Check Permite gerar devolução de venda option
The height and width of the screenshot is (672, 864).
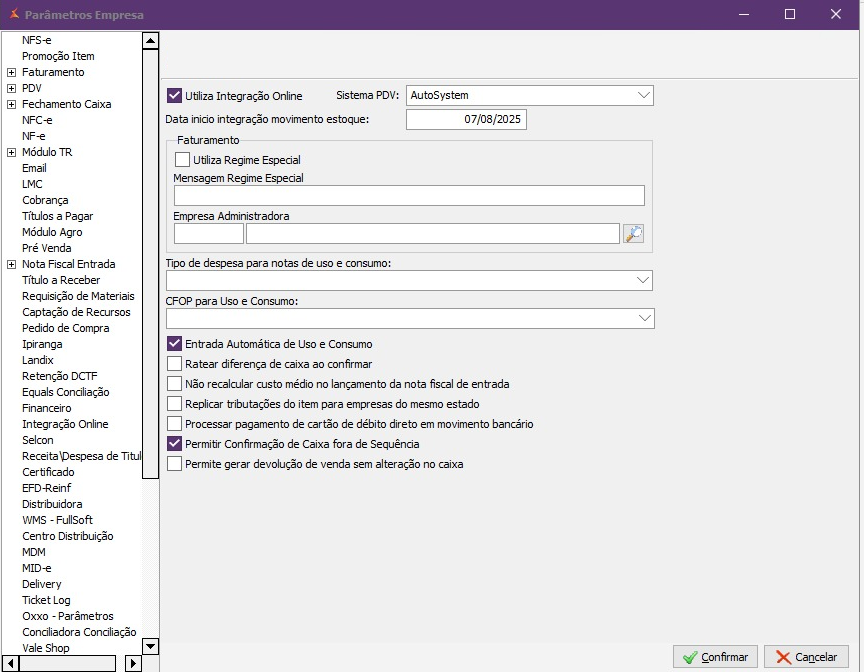point(174,464)
